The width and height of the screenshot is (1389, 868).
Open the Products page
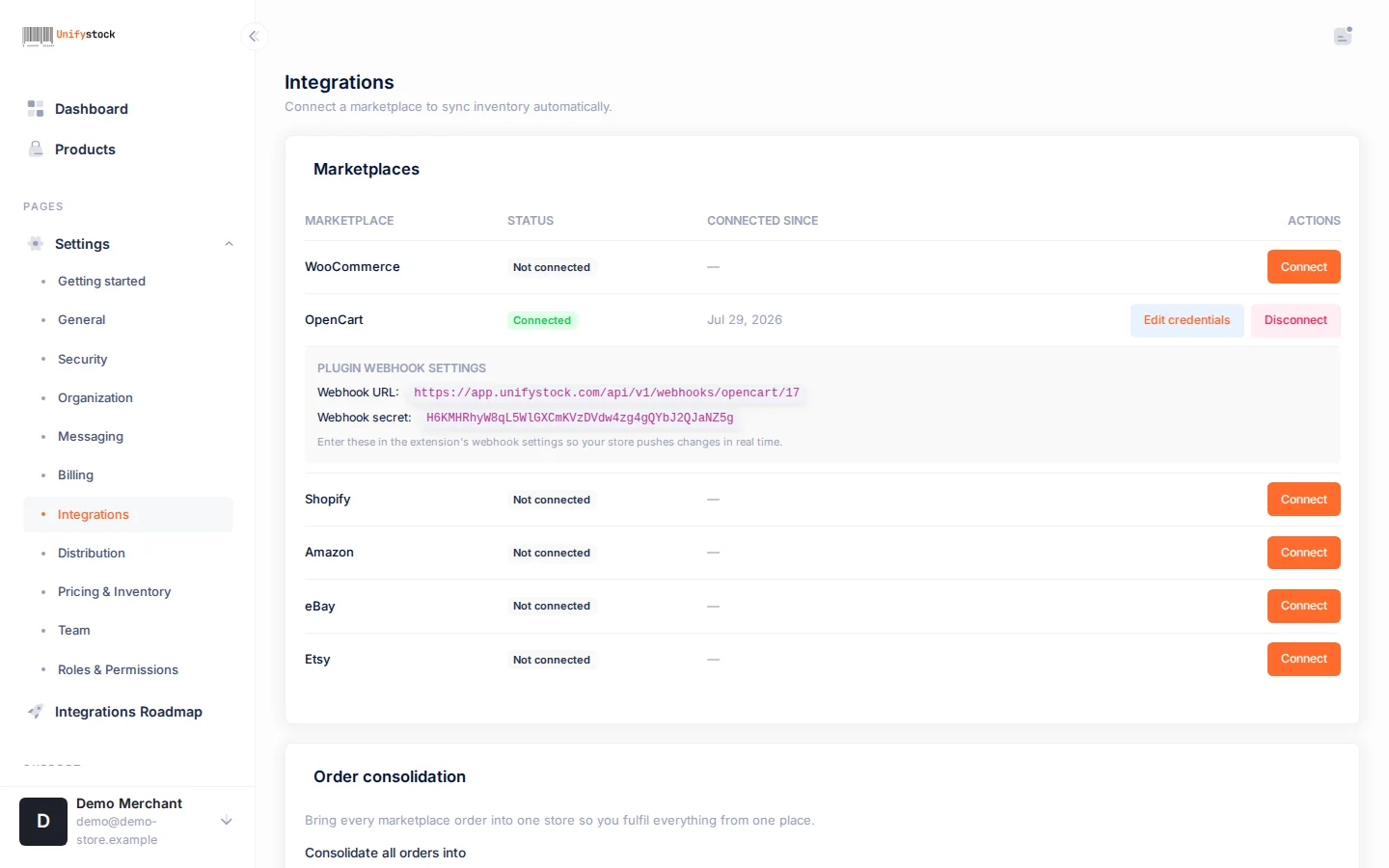click(x=85, y=149)
